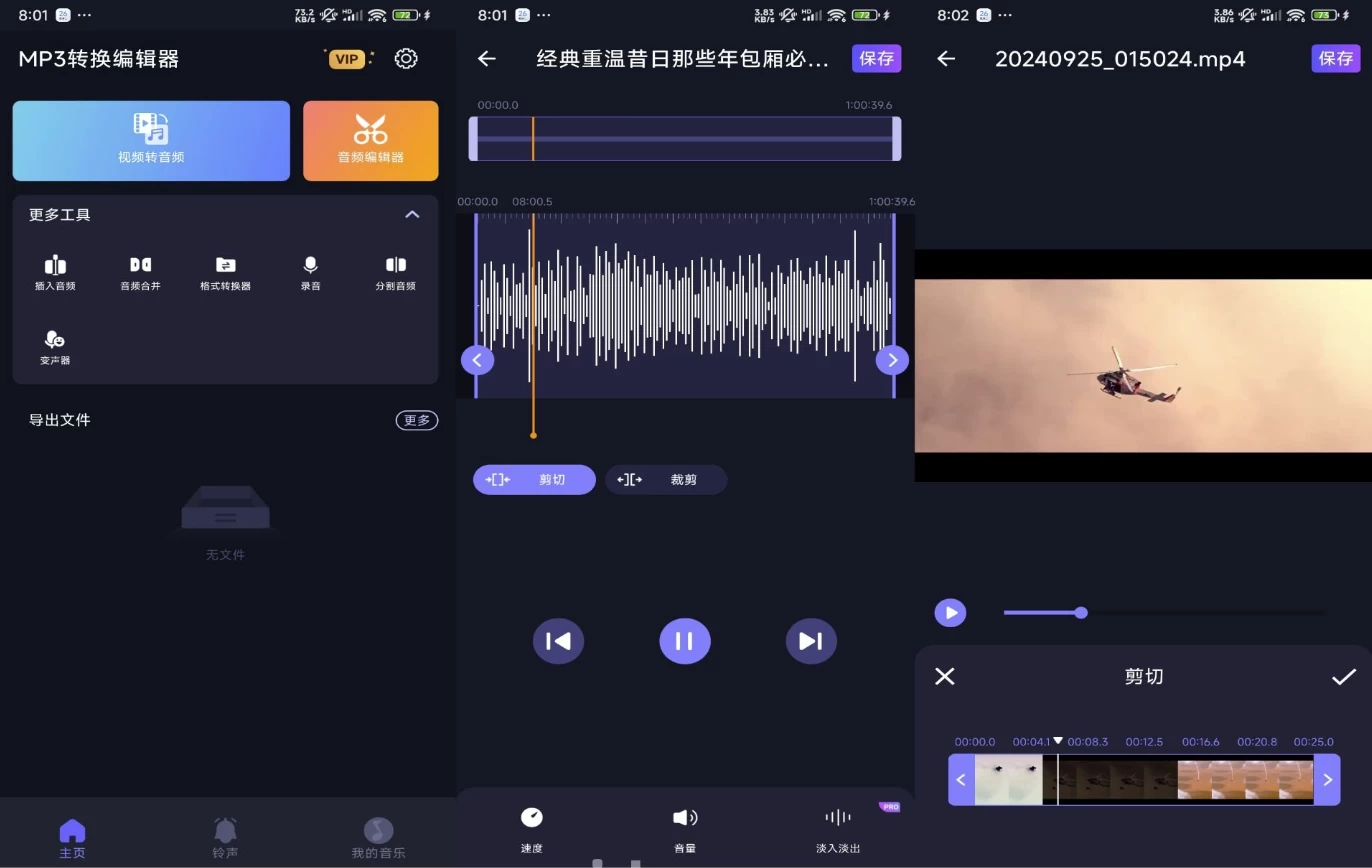Open the 分割音频 split audio tool
Viewport: 1372px width, 868px height.
pos(395,272)
